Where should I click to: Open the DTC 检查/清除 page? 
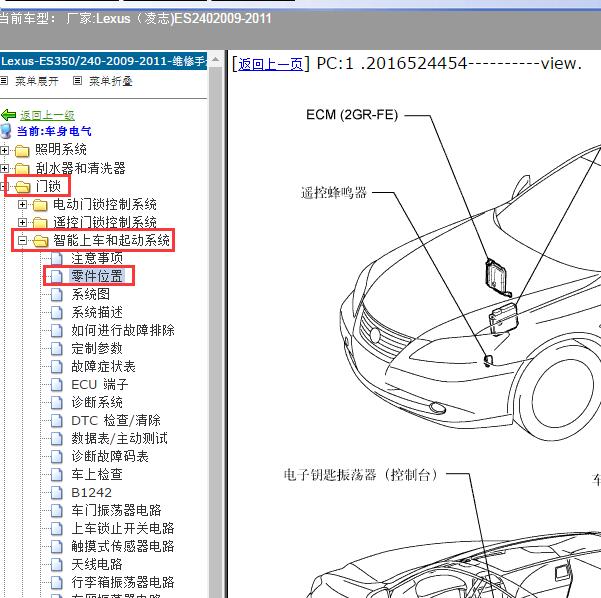(x=116, y=420)
